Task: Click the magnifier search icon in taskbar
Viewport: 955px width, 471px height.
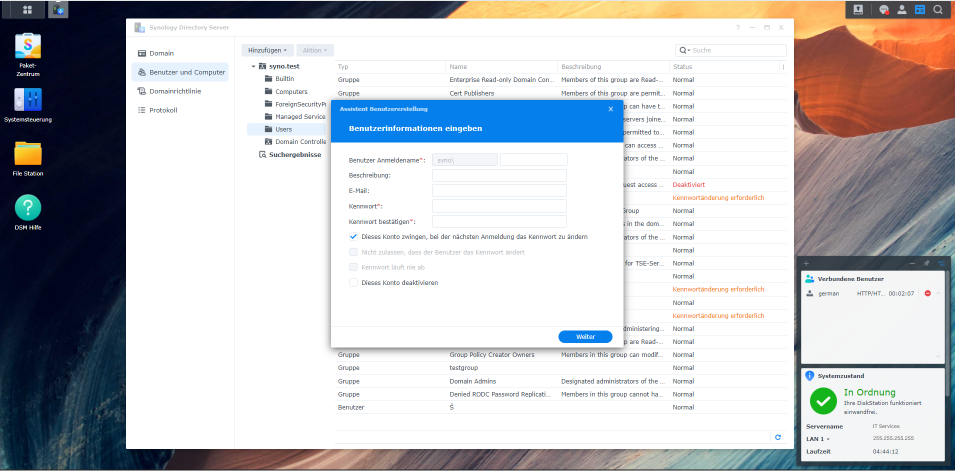Action: pyautogui.click(x=938, y=9)
